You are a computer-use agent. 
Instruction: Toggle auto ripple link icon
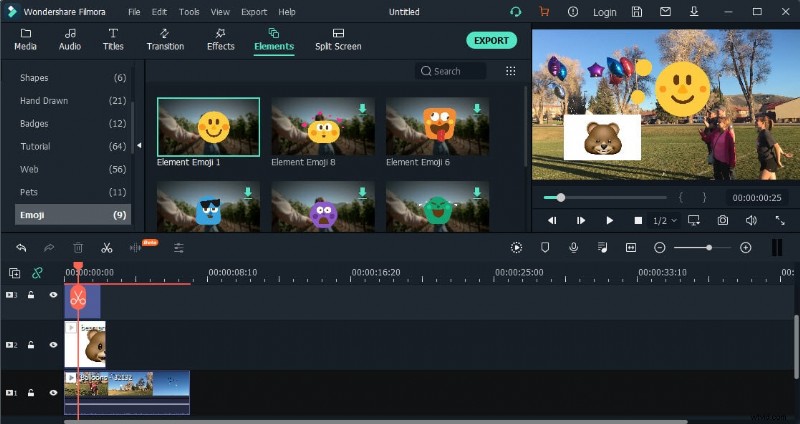coord(37,273)
